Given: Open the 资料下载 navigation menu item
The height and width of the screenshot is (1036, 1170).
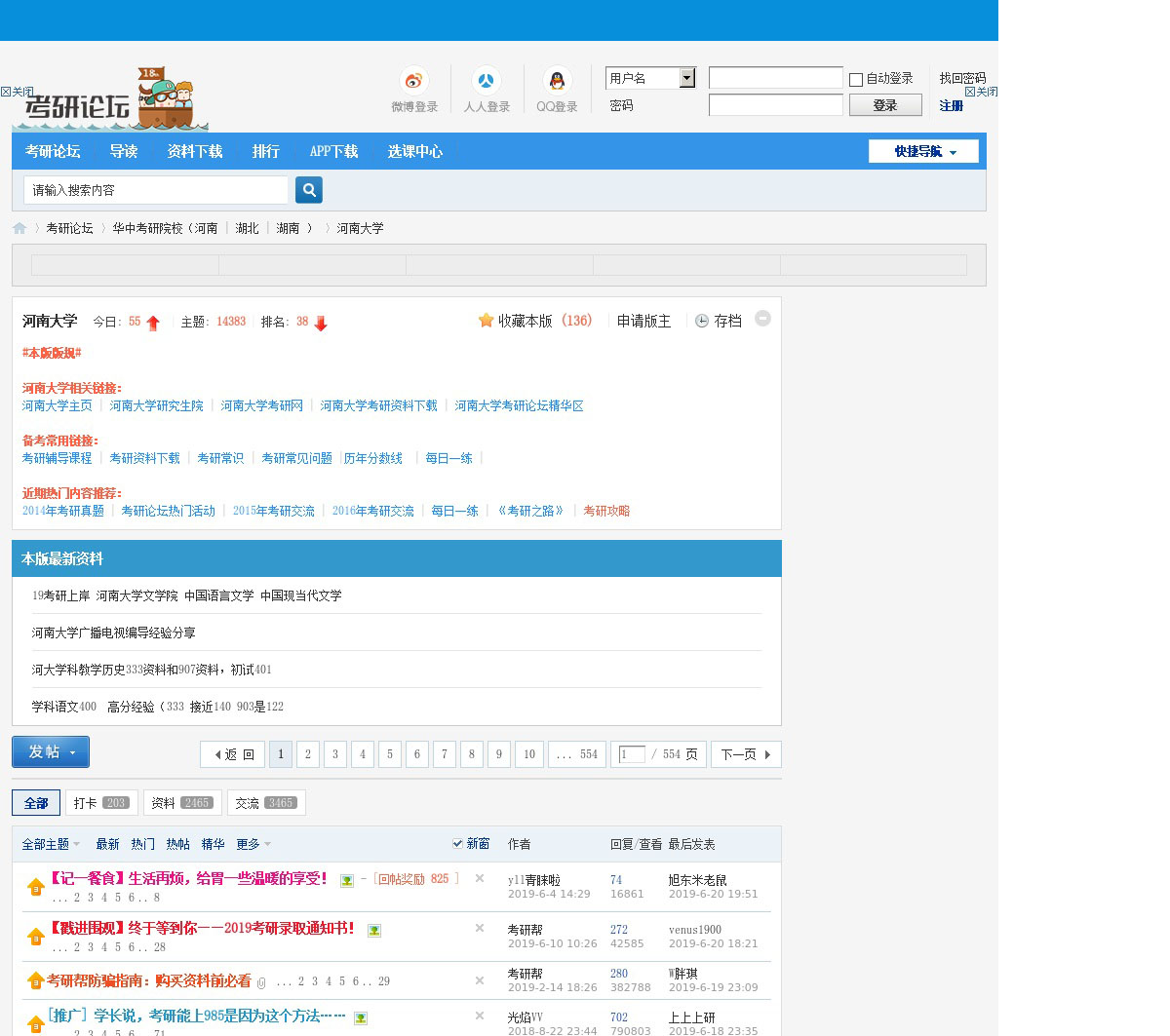Looking at the screenshot, I should (195, 151).
